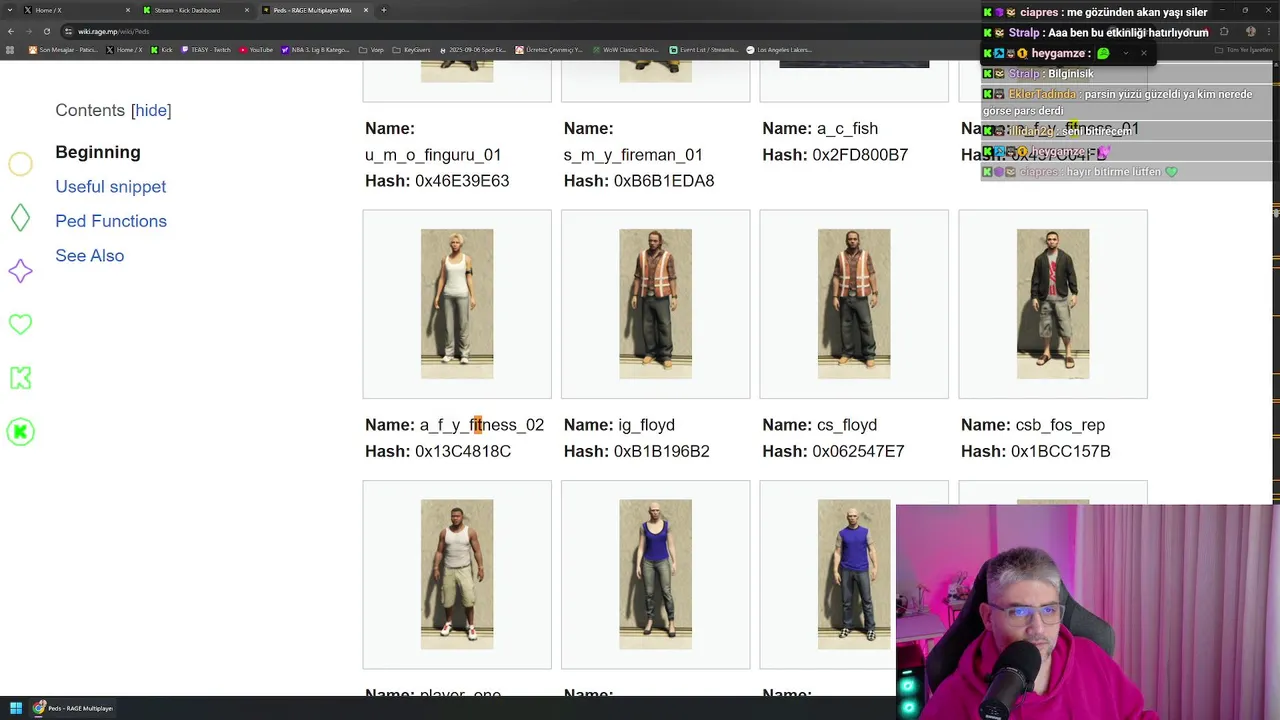Image resolution: width=1280 pixels, height=720 pixels.
Task: Open the Event List / Streamlabs bookmark
Action: pyautogui.click(x=705, y=49)
